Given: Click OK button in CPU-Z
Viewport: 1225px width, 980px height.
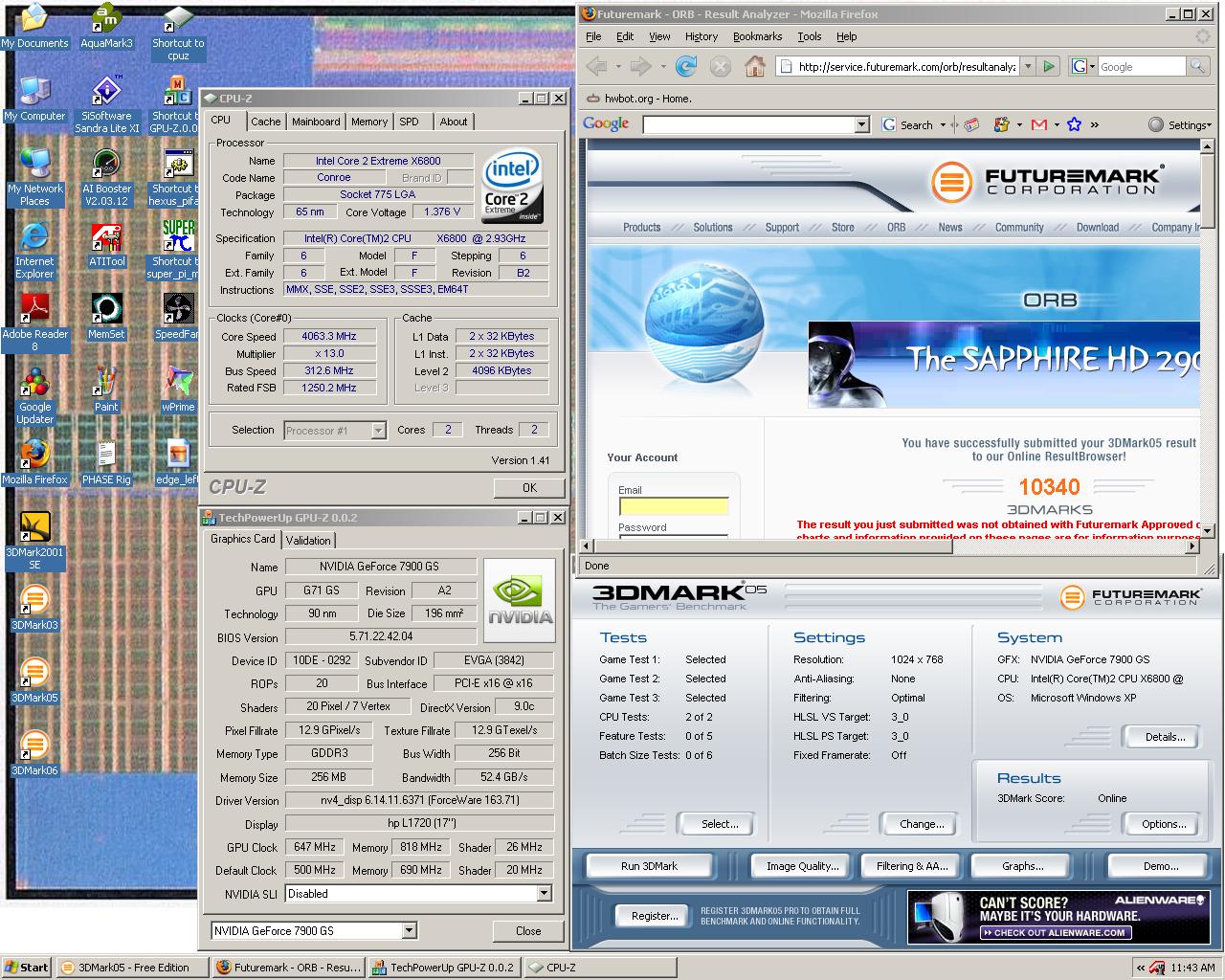Looking at the screenshot, I should click(x=529, y=488).
